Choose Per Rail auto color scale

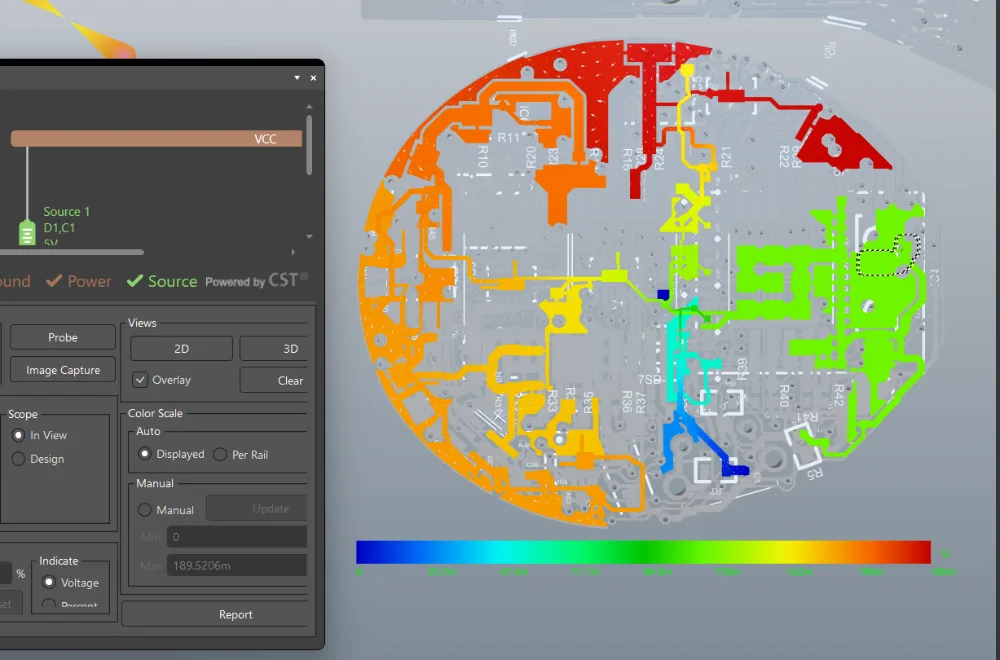coord(220,455)
